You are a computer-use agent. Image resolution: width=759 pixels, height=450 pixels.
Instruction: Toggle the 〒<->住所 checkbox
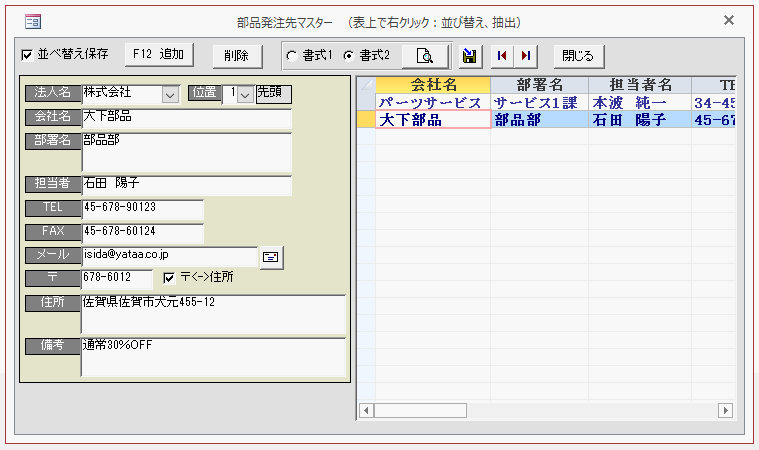coord(169,278)
